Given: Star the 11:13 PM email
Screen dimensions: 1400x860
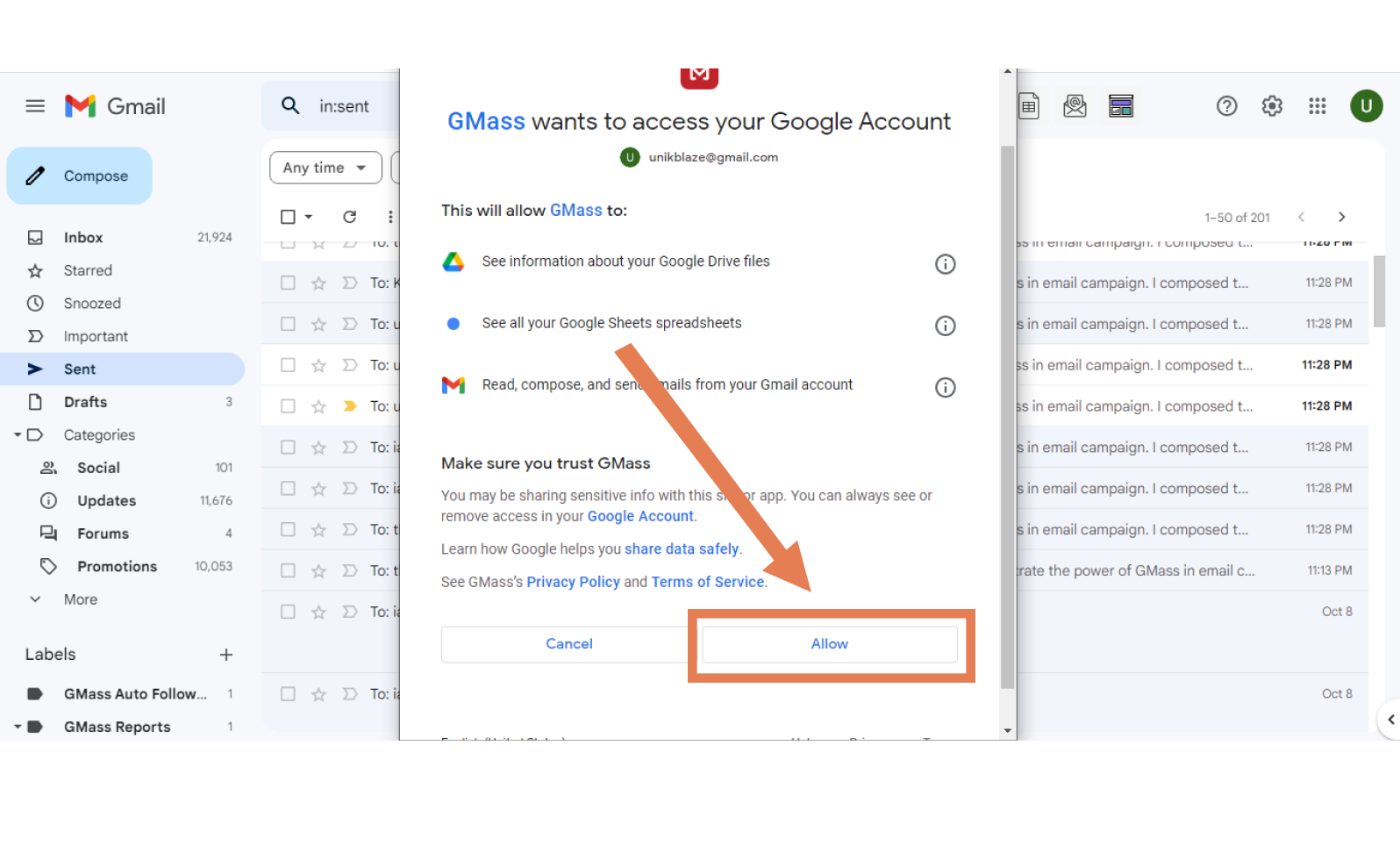Looking at the screenshot, I should tap(318, 570).
